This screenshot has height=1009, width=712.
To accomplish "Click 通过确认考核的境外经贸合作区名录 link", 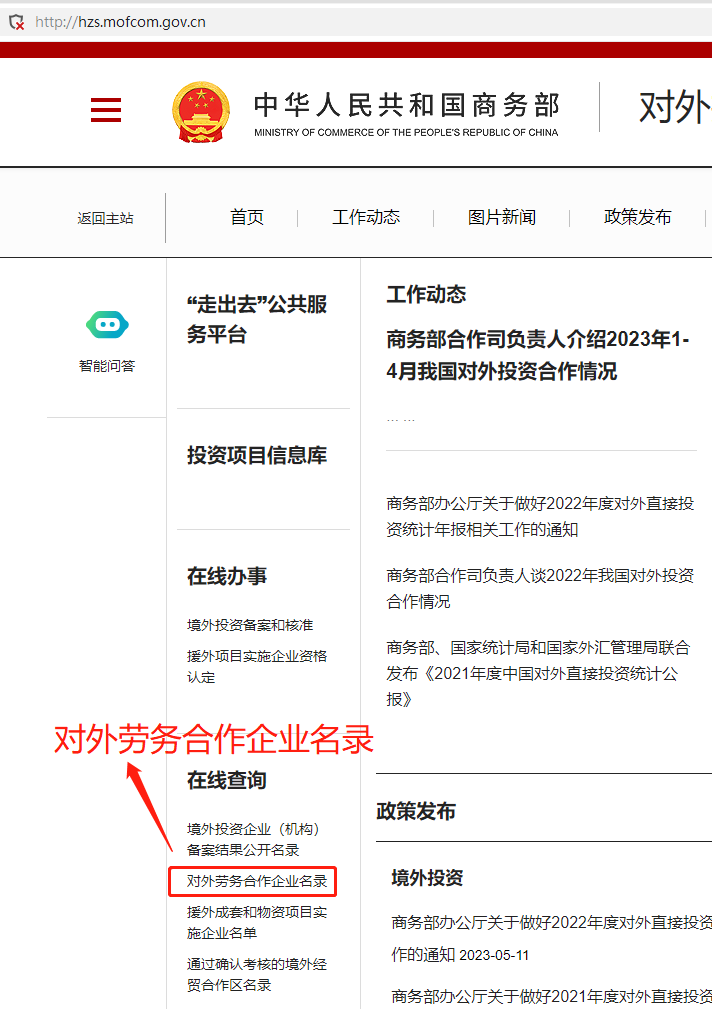I will pos(257,974).
